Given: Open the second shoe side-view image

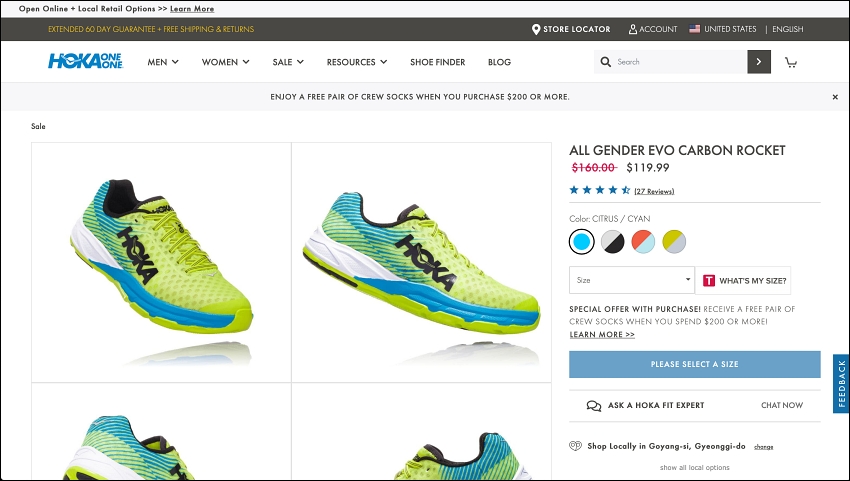Looking at the screenshot, I should coord(421,262).
